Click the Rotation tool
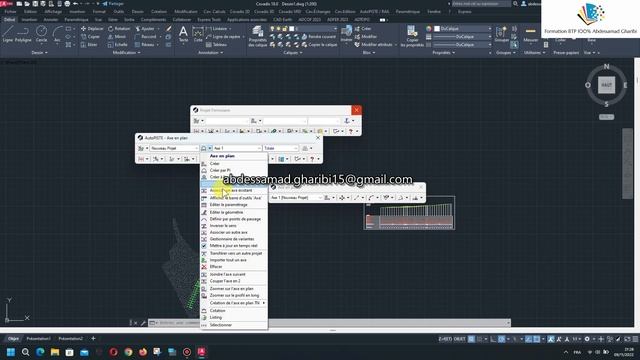 point(119,29)
